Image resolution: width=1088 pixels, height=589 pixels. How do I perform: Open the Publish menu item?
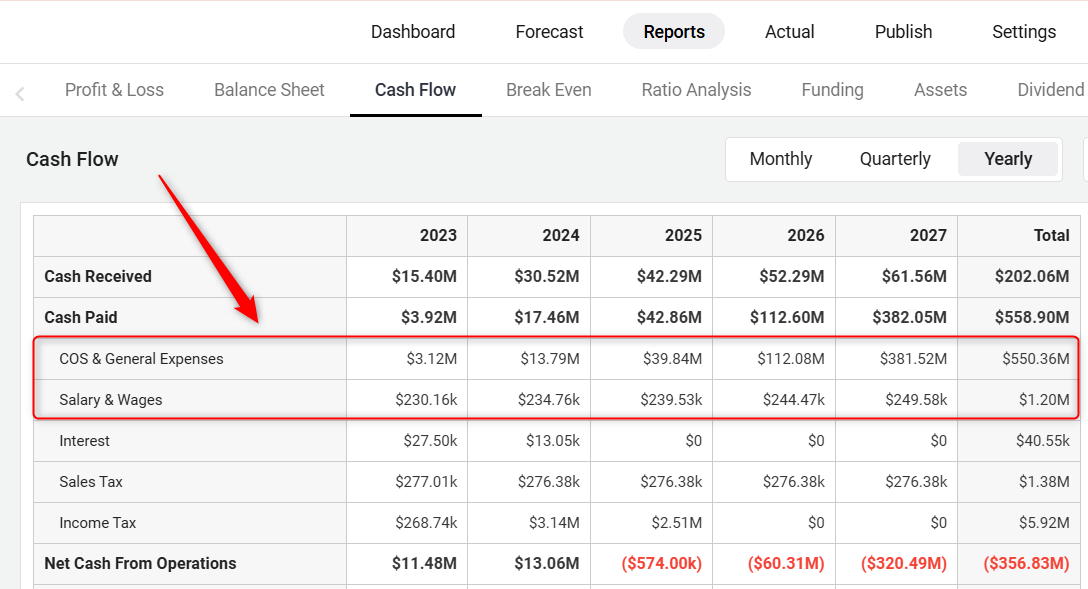click(x=903, y=32)
